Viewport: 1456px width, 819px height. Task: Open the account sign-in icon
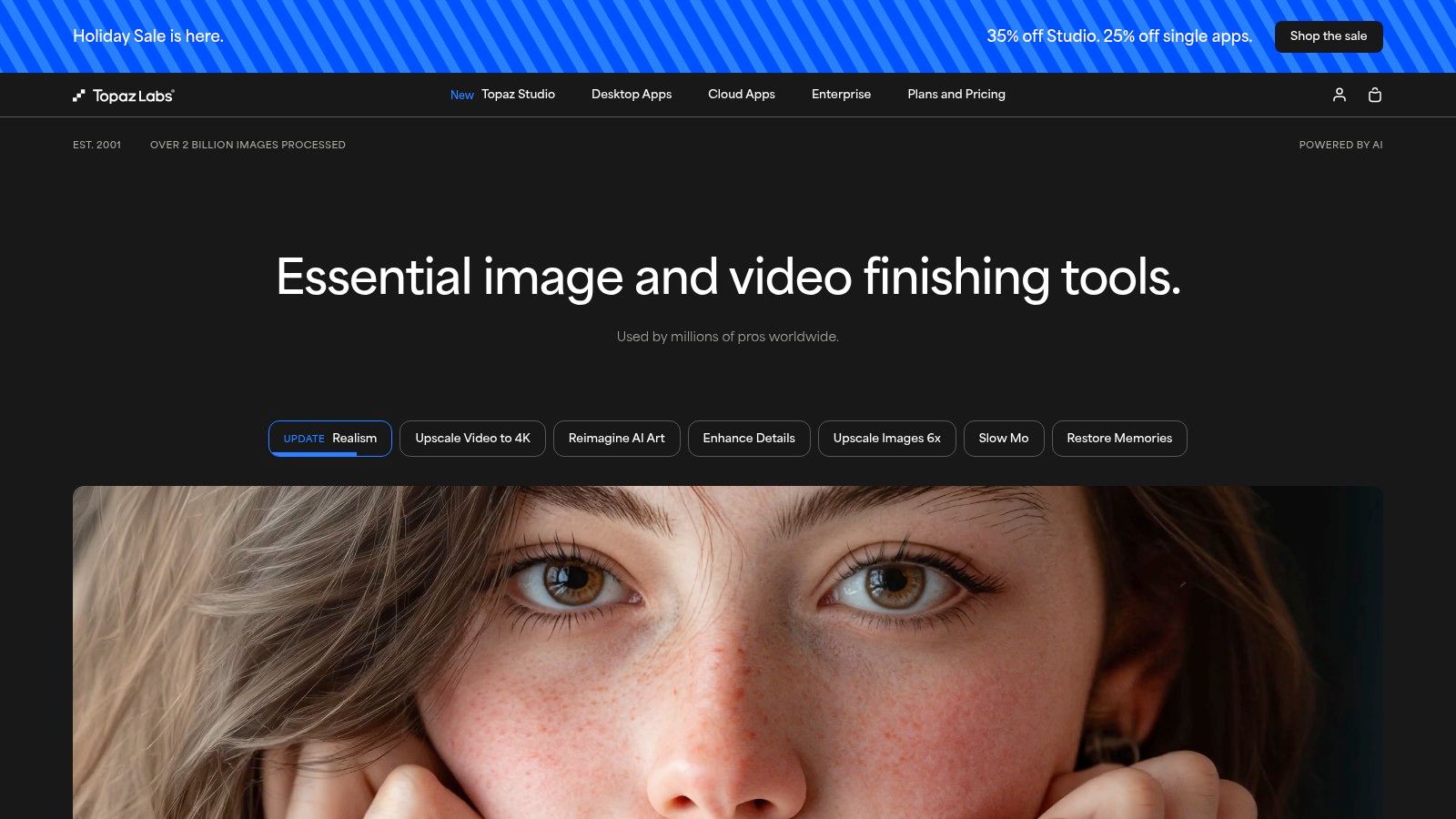click(1339, 95)
